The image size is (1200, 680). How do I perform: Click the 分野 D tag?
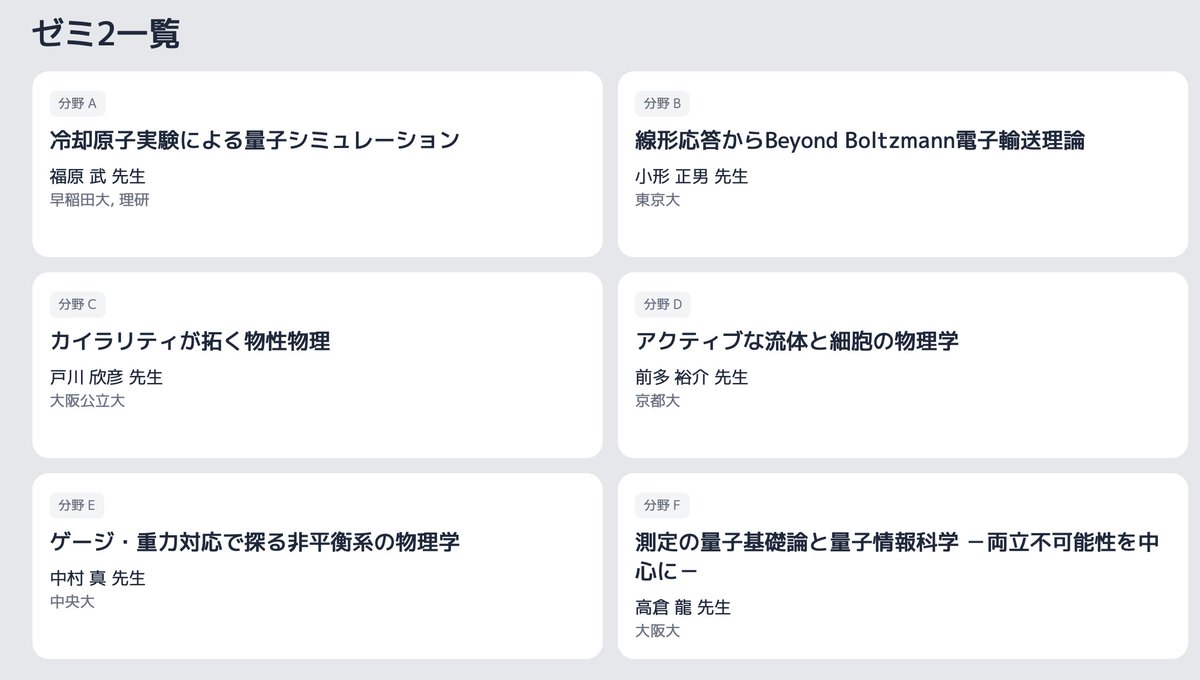coord(663,305)
